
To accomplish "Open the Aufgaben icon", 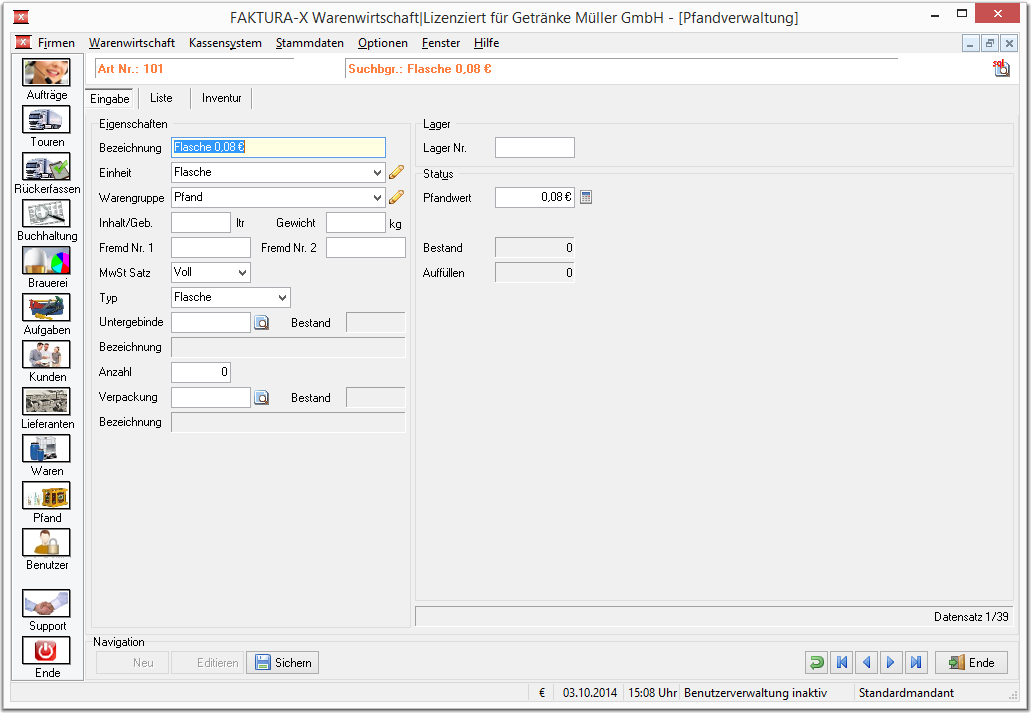I will (46, 308).
